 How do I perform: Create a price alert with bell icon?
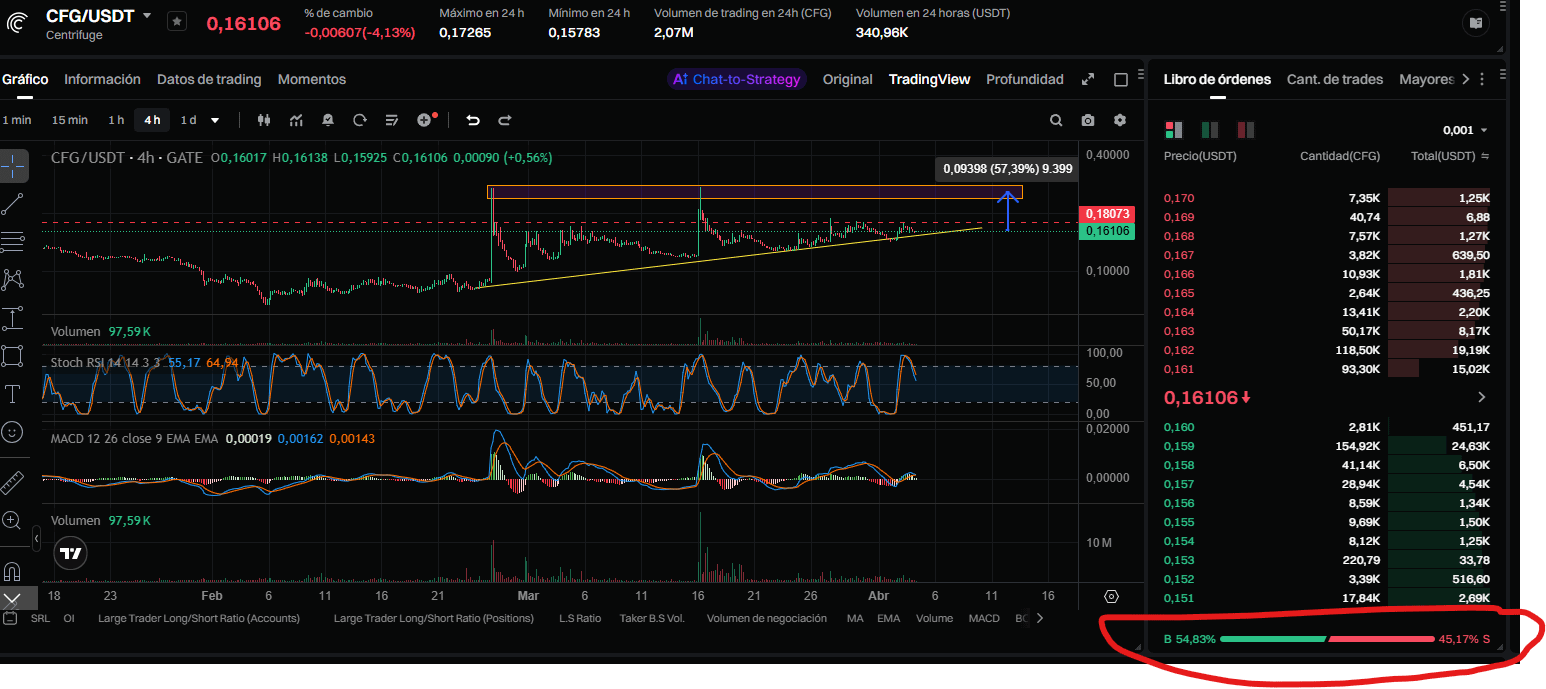tap(328, 120)
